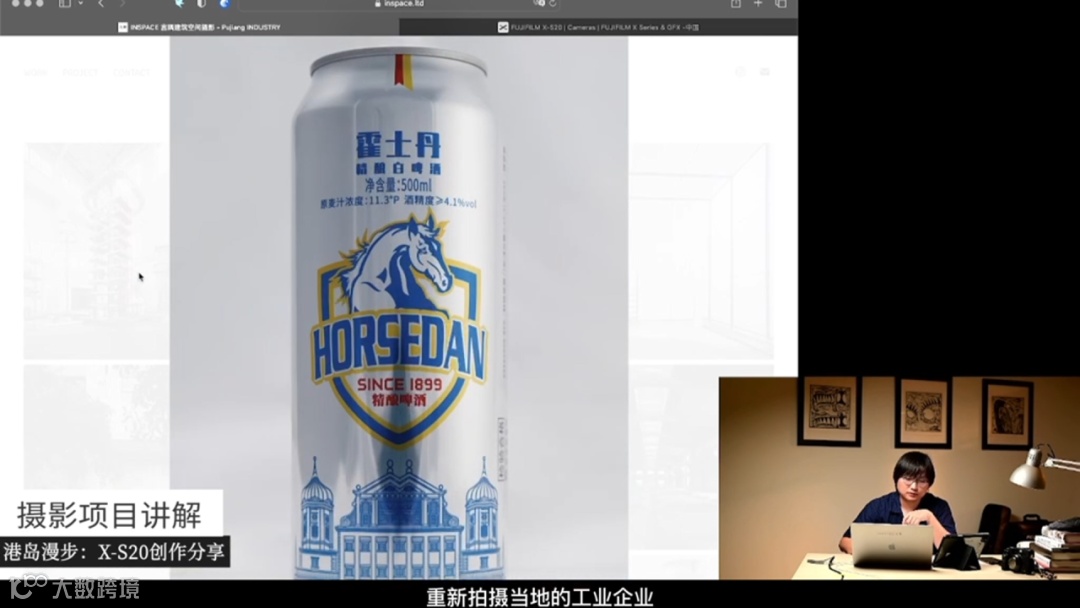Click the shield extension icon in toolbar

click(201, 3)
